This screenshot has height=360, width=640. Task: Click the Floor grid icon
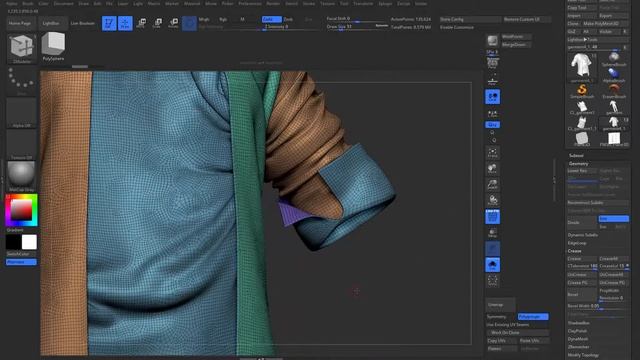coord(493,81)
